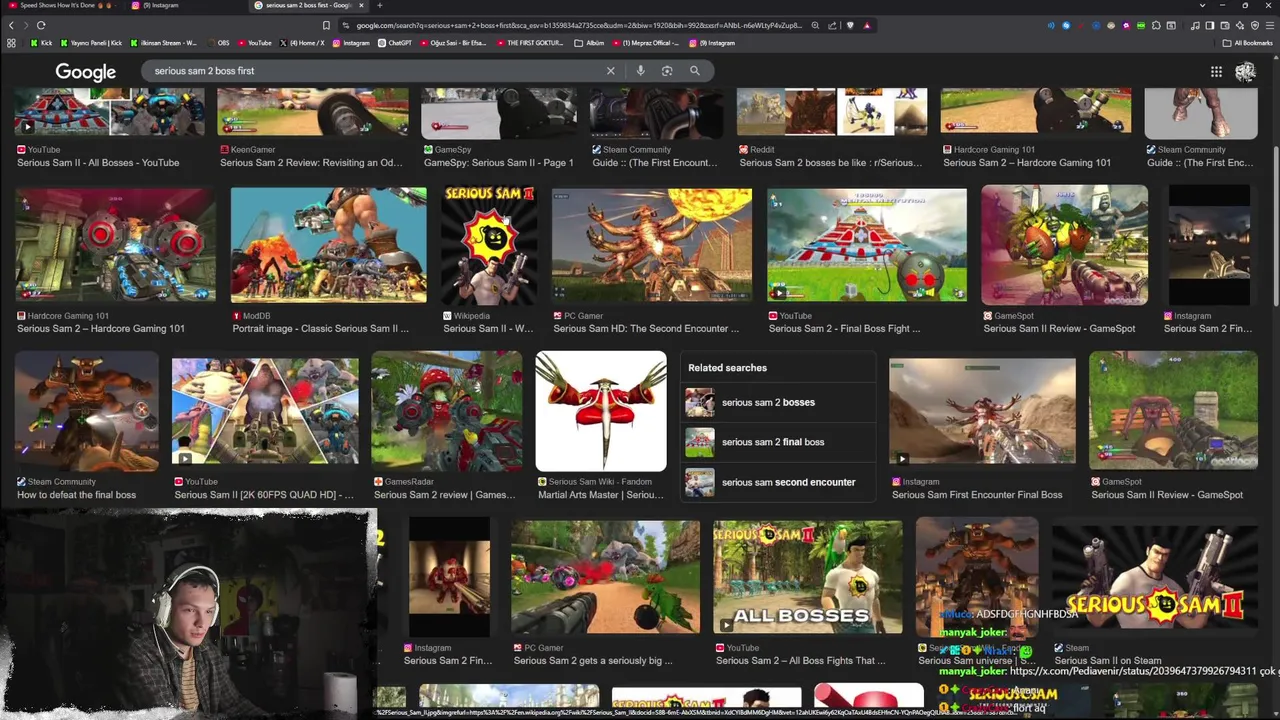Expand the Albüm bookmarks folder

click(589, 43)
